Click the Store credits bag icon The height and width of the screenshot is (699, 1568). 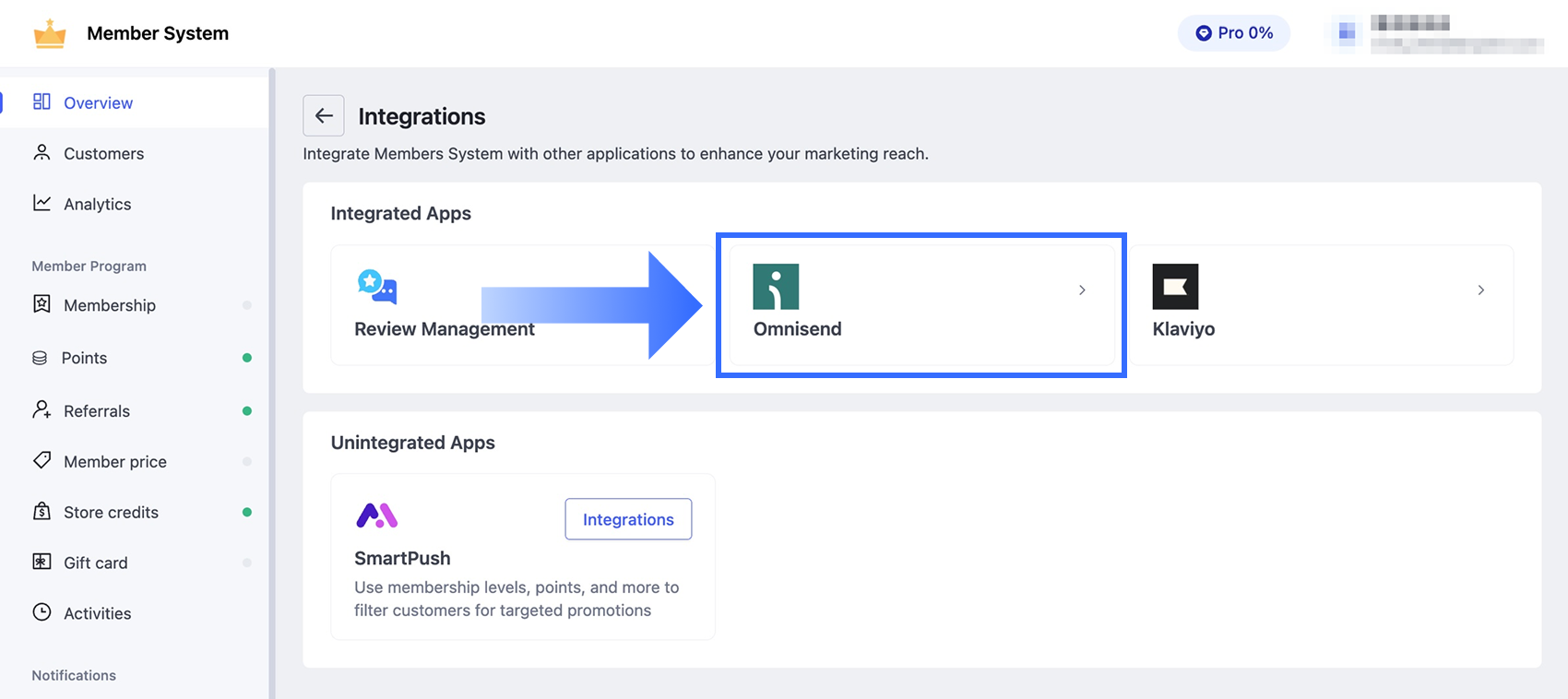pos(42,511)
